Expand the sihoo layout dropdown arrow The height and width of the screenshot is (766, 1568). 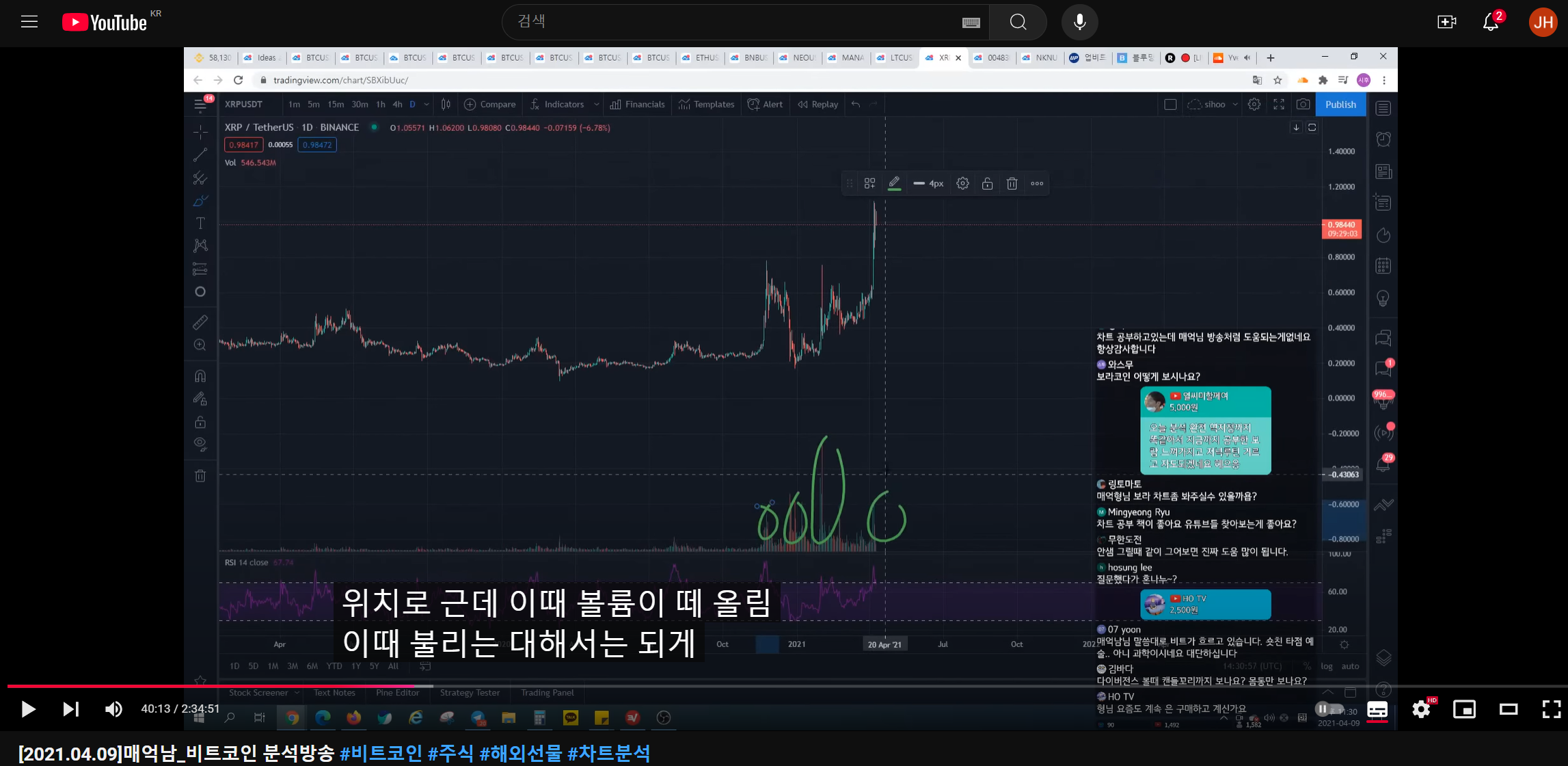click(1235, 104)
